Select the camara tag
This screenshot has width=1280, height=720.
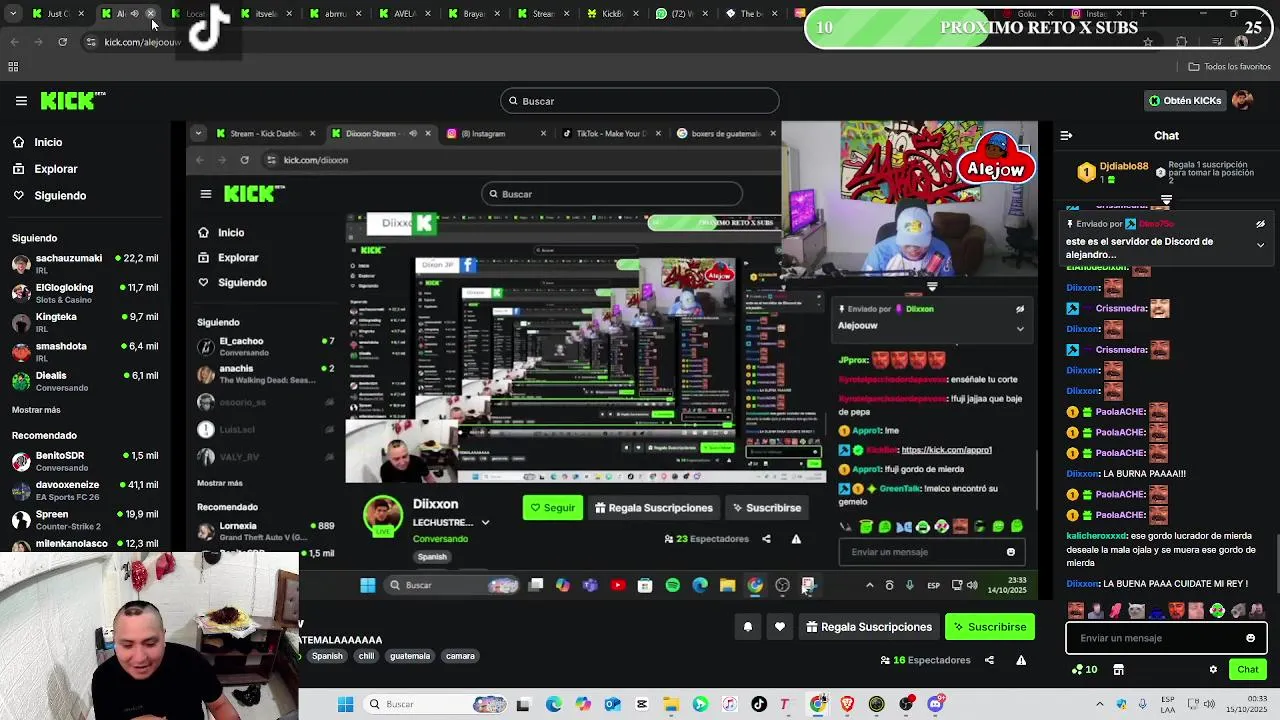(460, 656)
